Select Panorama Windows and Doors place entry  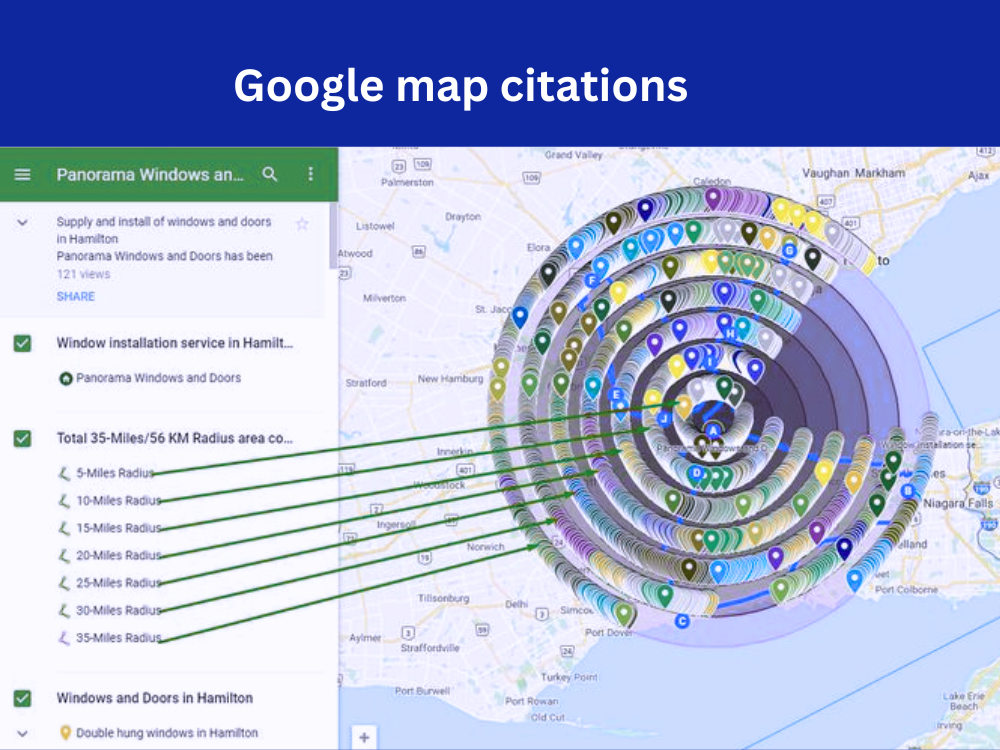coord(158,378)
